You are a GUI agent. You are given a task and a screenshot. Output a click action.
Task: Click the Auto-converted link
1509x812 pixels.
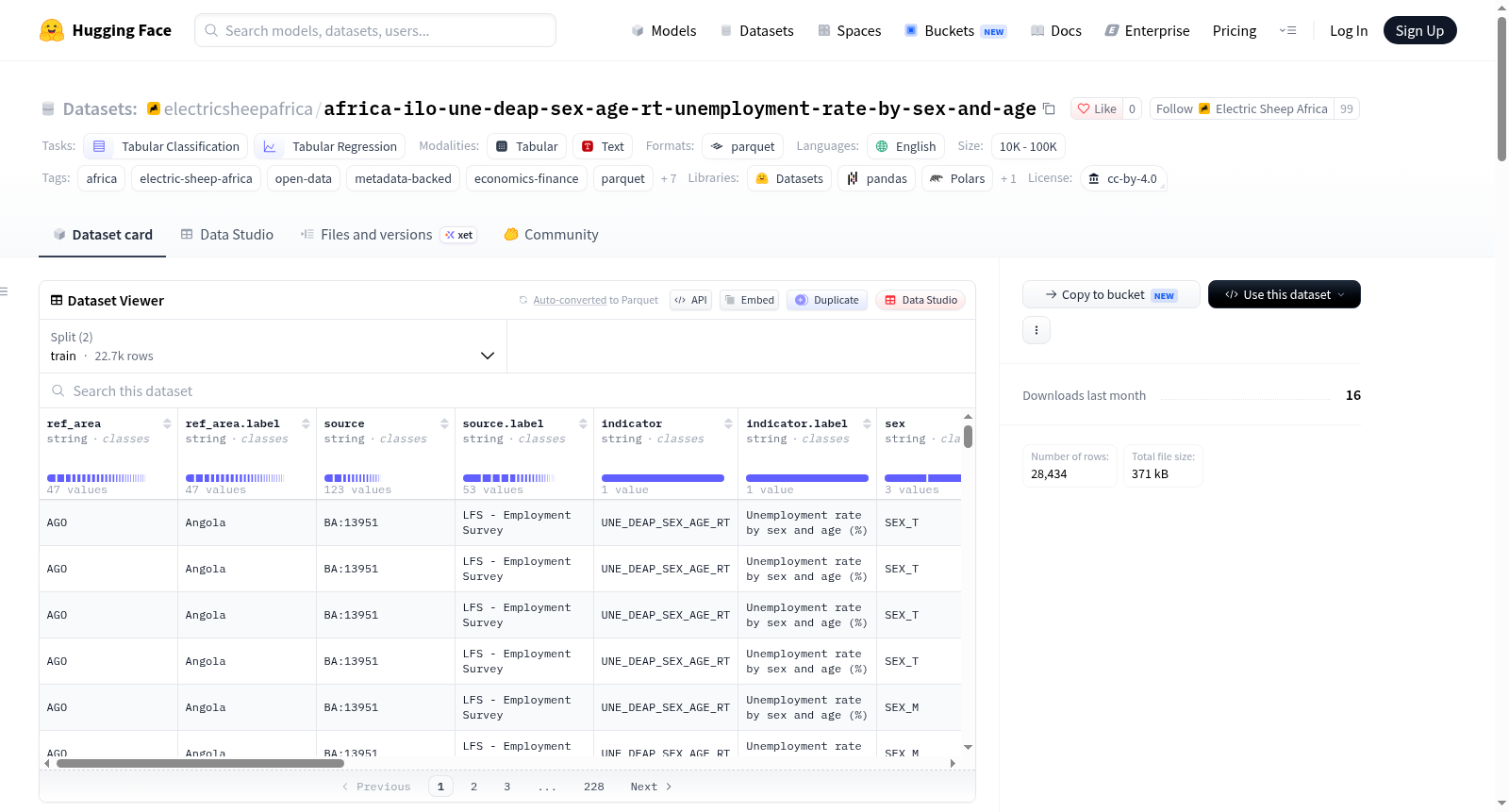click(570, 300)
